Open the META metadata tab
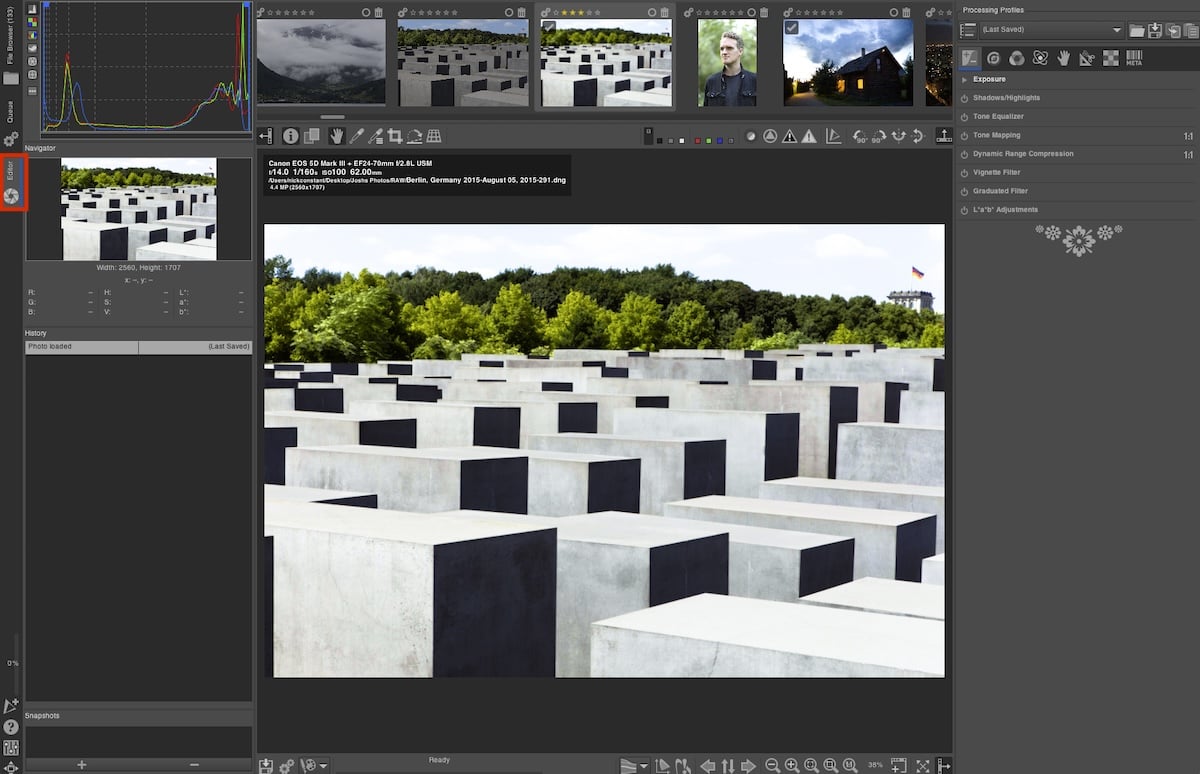This screenshot has height=774, width=1200. click(1133, 57)
